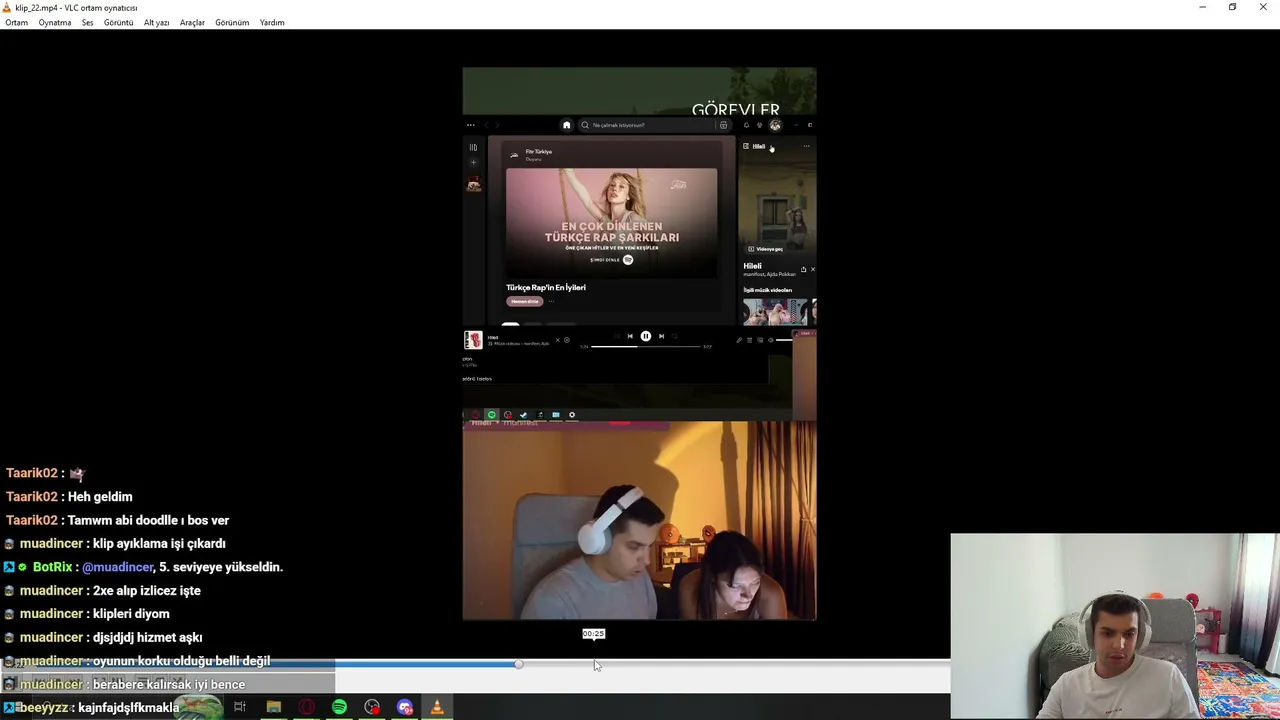Image resolution: width=1280 pixels, height=720 pixels.
Task: Open the Görüntü menu
Action: coord(118,22)
